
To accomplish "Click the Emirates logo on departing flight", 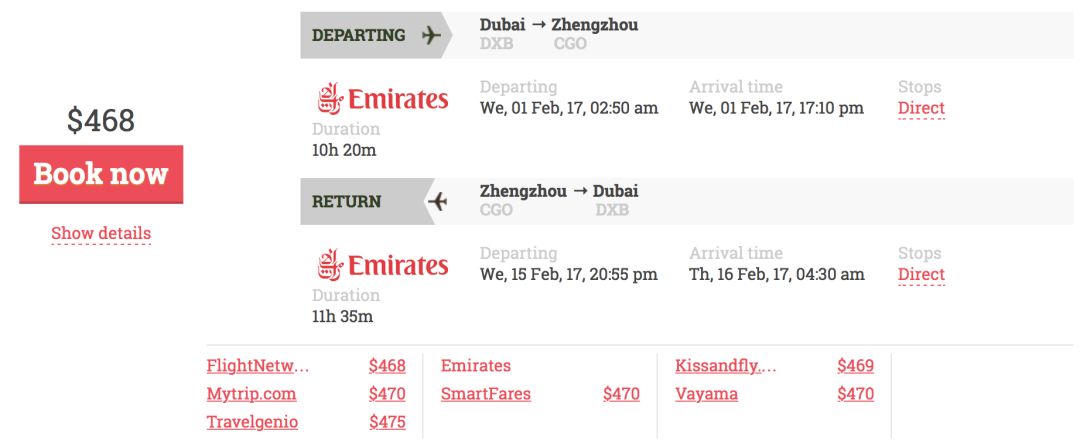I will (383, 98).
